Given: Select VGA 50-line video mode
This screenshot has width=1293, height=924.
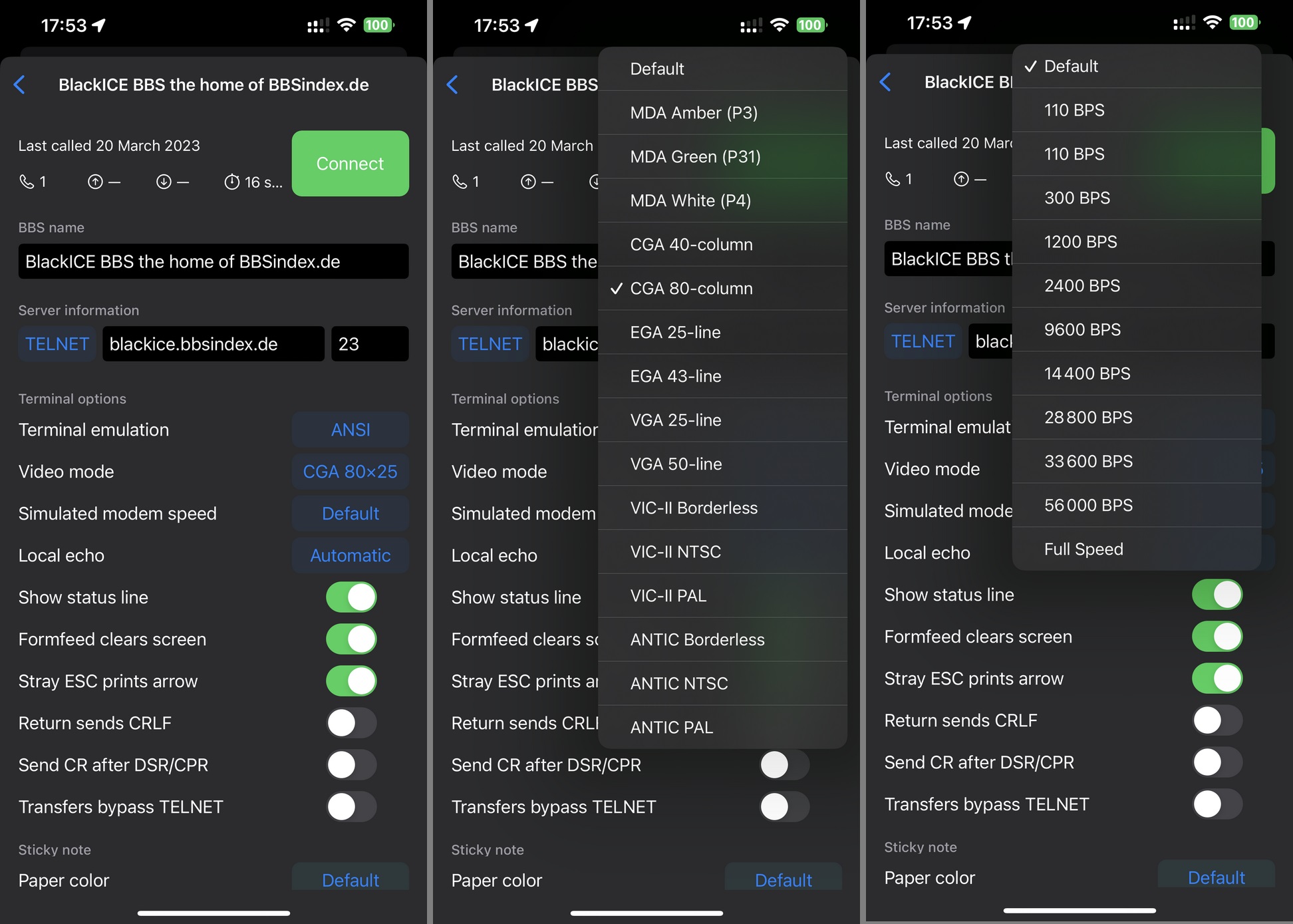Looking at the screenshot, I should pyautogui.click(x=723, y=464).
